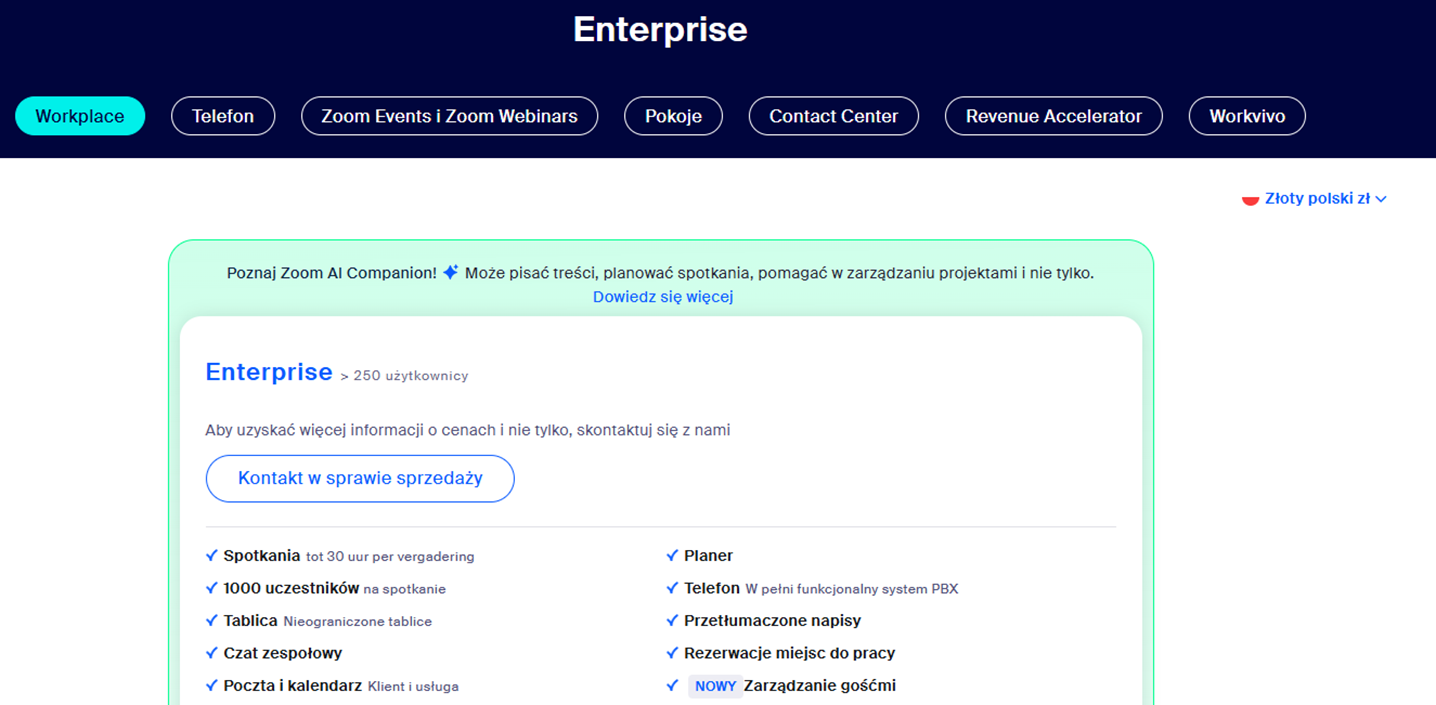Click checkmark icon beside Spotkania
This screenshot has height=705, width=1436.
coord(211,556)
